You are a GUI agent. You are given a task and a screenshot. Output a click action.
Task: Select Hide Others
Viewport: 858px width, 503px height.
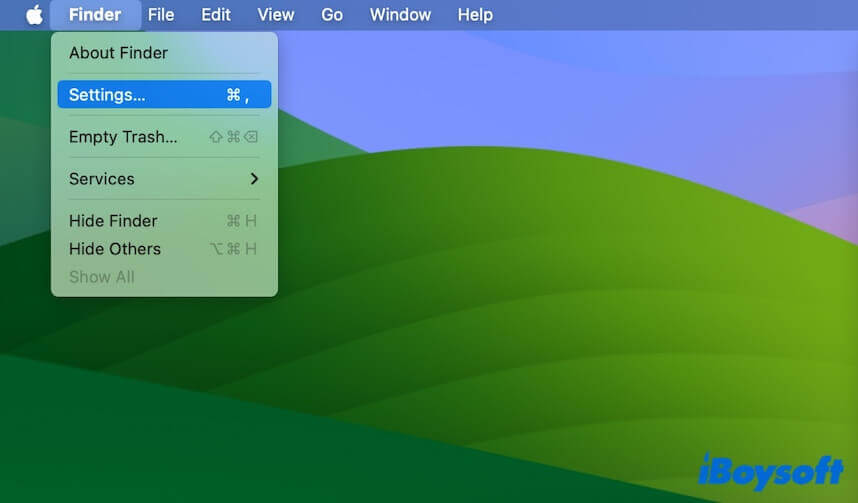click(x=164, y=249)
